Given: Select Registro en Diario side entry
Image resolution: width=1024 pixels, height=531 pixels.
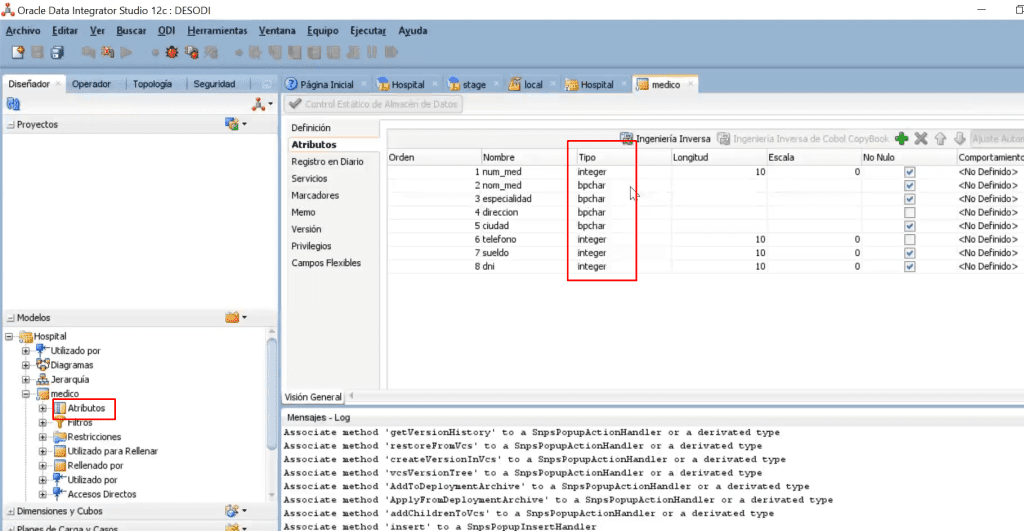Looking at the screenshot, I should coord(327,161).
